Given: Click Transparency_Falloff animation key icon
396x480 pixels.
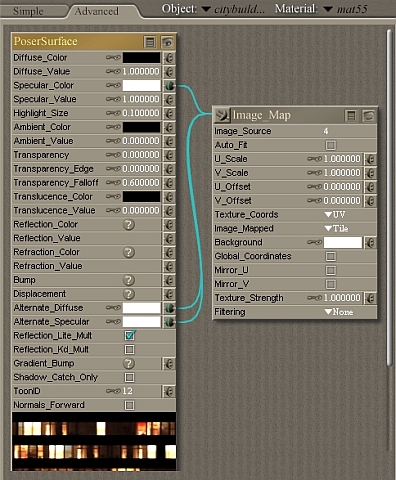Looking at the screenshot, I should click(113, 183).
